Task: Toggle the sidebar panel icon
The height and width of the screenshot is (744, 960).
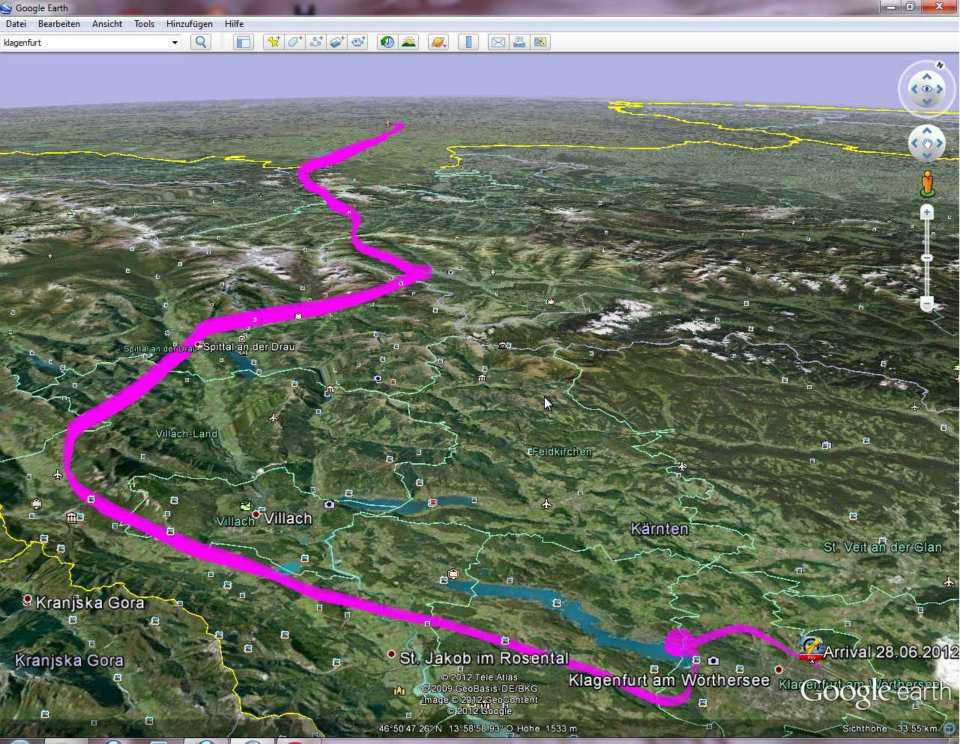Action: (x=243, y=42)
